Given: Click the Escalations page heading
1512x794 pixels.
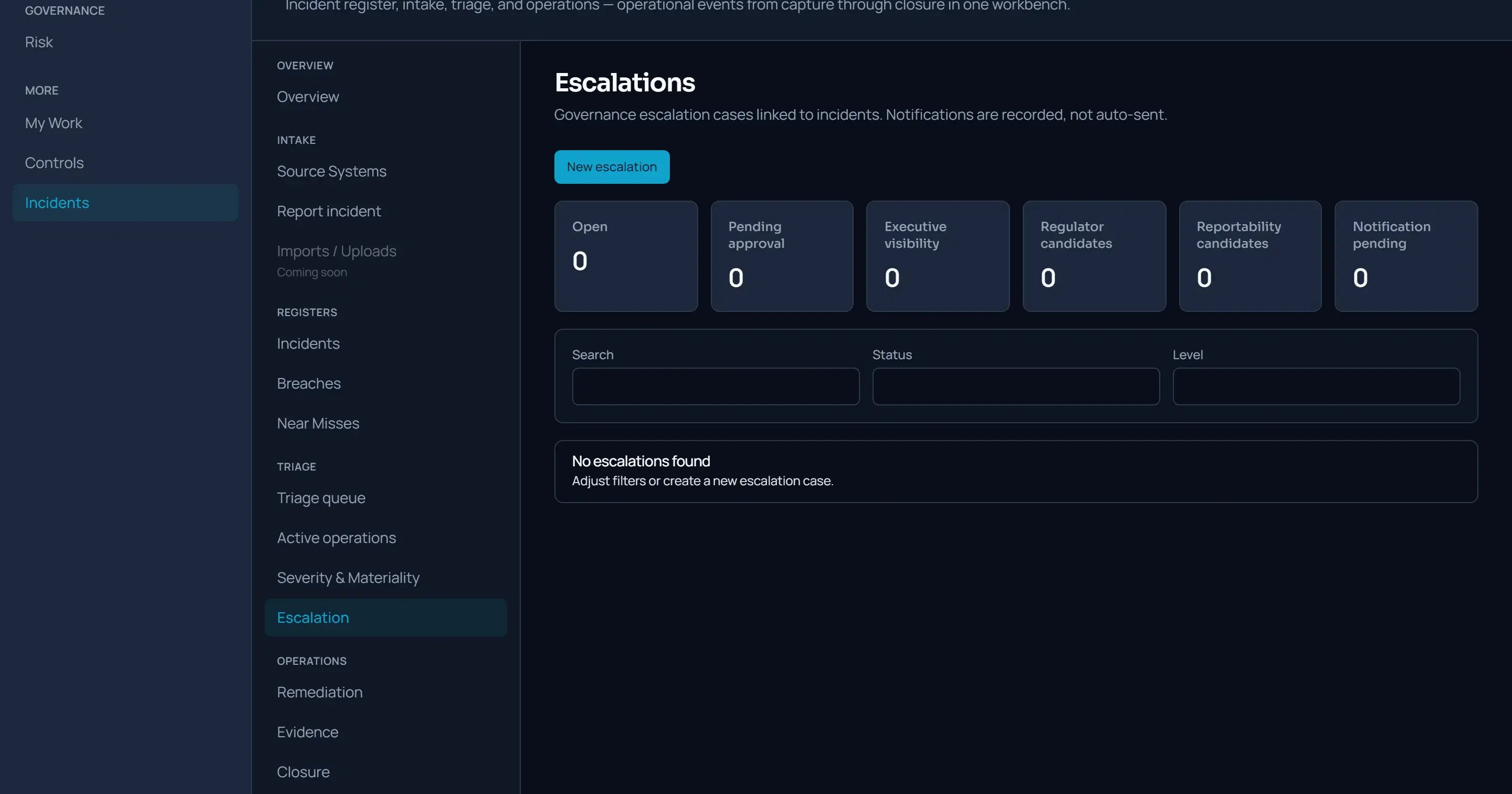Looking at the screenshot, I should coord(625,82).
